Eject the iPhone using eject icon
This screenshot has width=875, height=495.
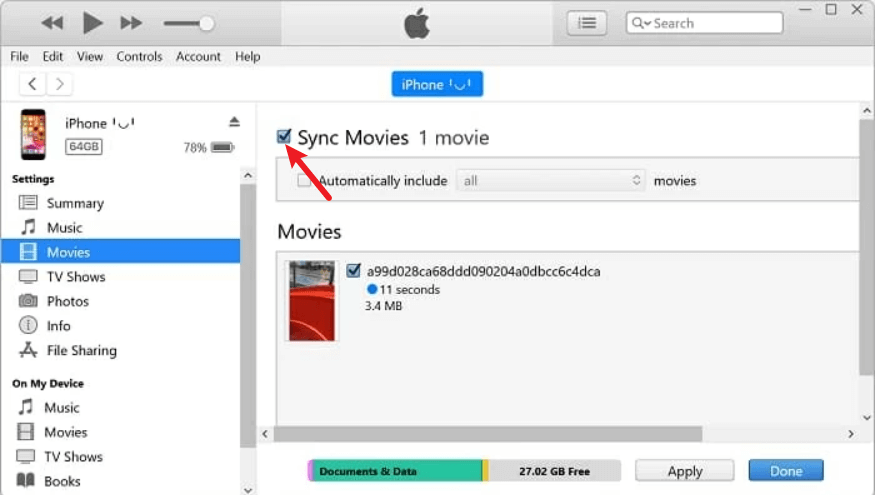[234, 122]
